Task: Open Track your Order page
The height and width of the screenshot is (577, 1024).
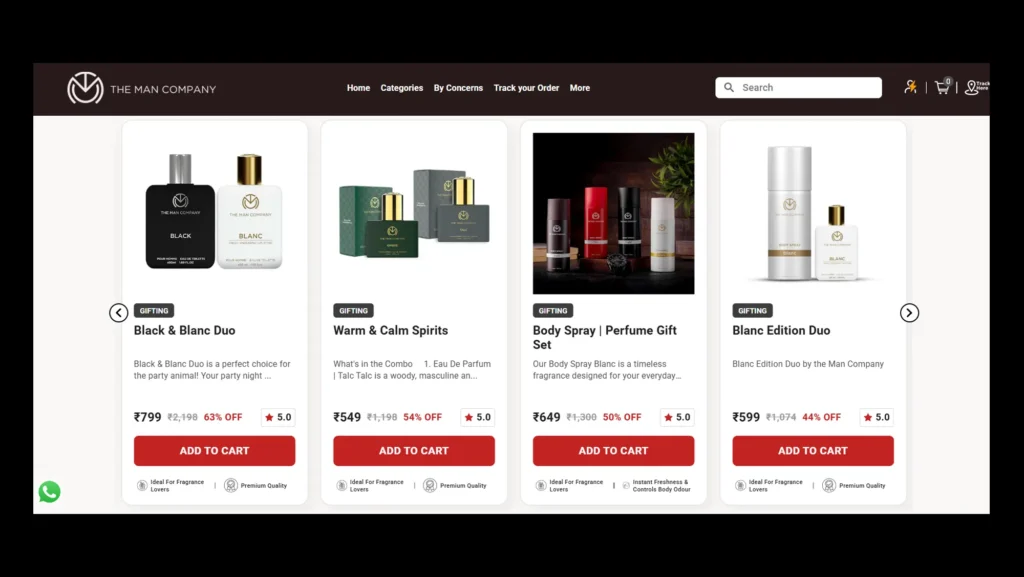Action: [x=526, y=88]
